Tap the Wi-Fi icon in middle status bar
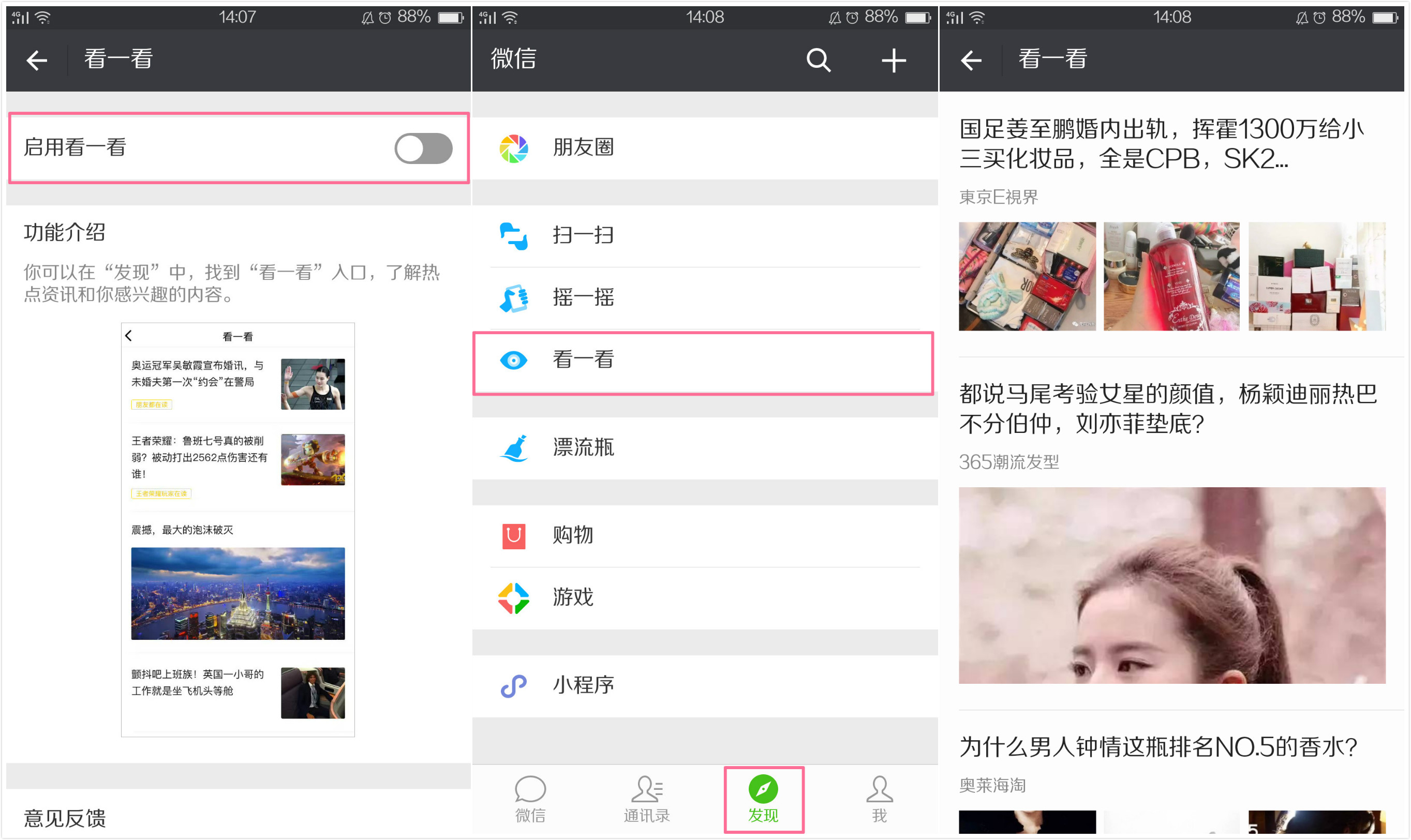 pyautogui.click(x=511, y=18)
